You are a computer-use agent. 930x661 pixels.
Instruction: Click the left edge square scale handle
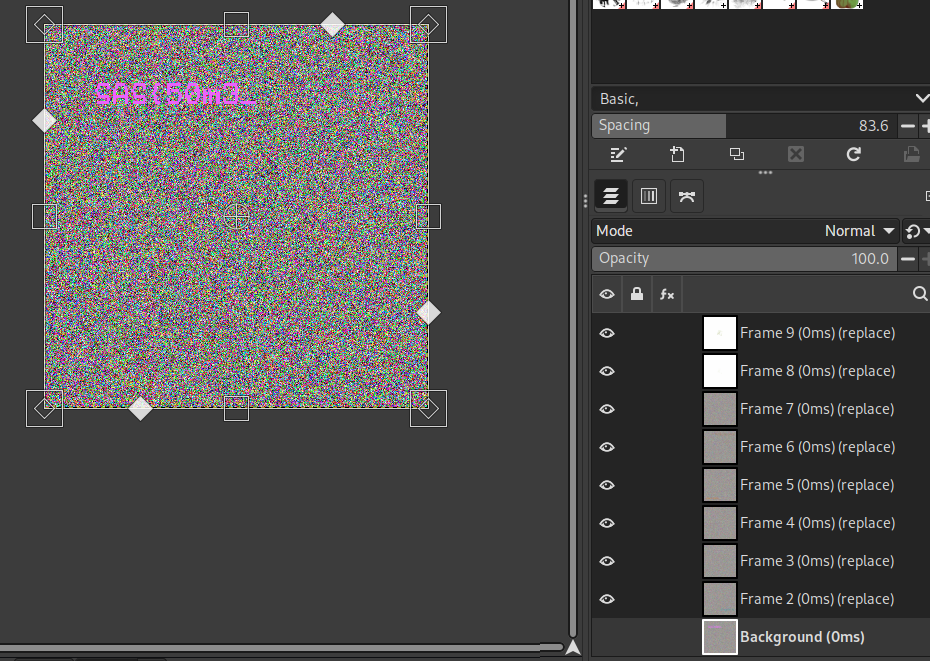point(44,217)
